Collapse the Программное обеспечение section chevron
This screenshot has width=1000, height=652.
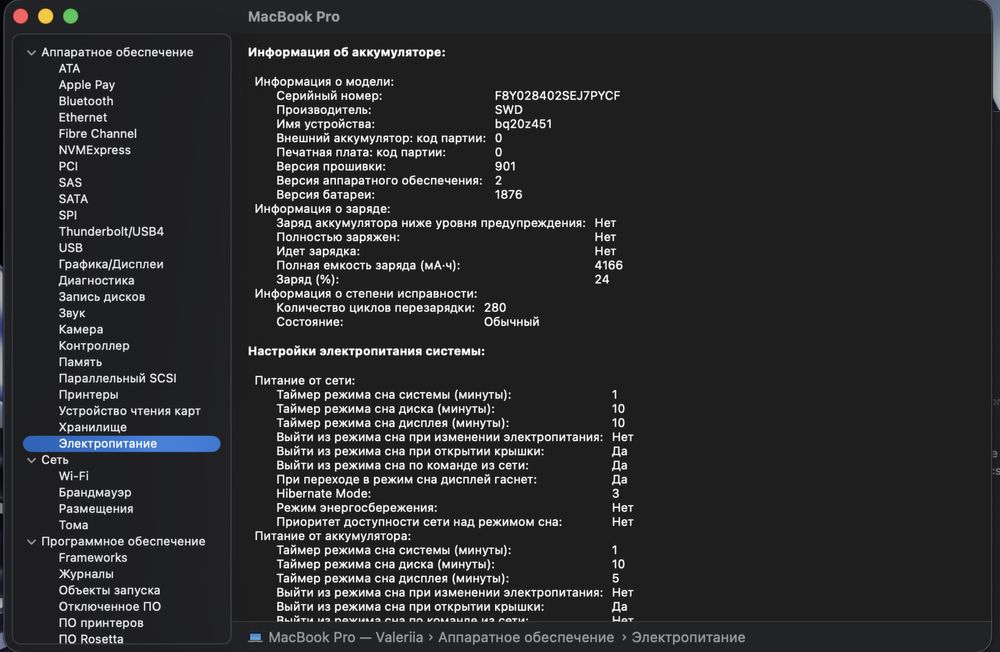[x=31, y=542]
